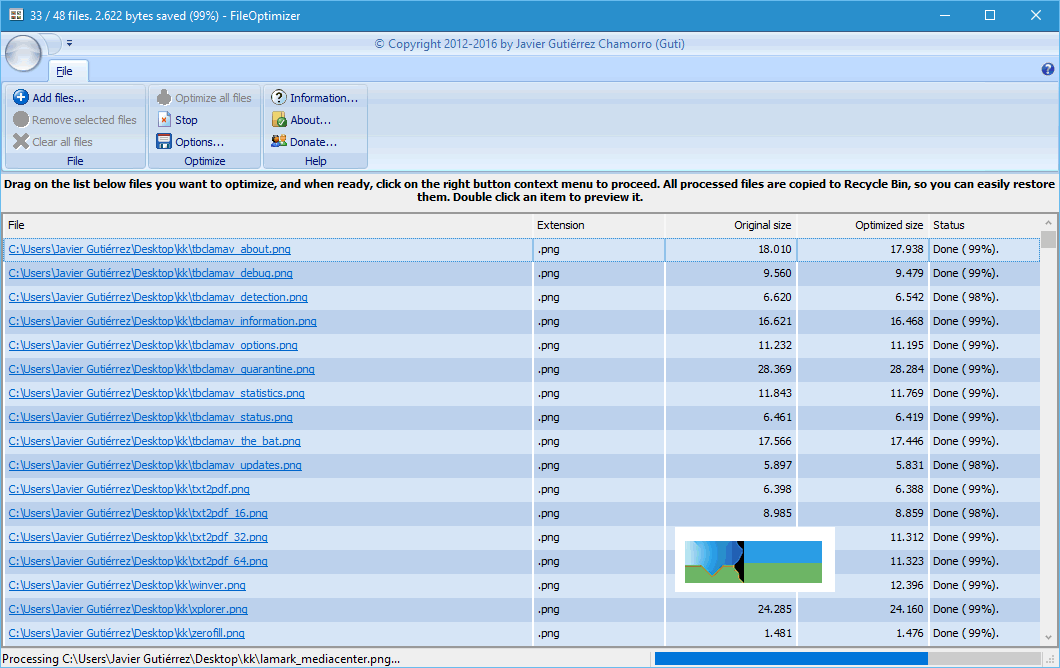Click the Information question mark icon
1060x668 pixels.
(279, 97)
